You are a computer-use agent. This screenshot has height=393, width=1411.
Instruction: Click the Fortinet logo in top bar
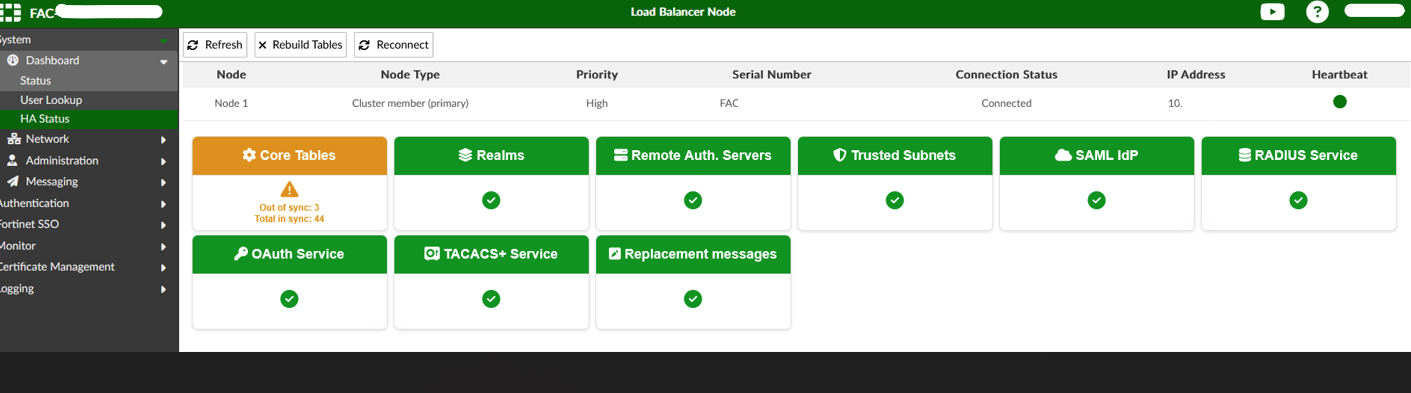(11, 13)
